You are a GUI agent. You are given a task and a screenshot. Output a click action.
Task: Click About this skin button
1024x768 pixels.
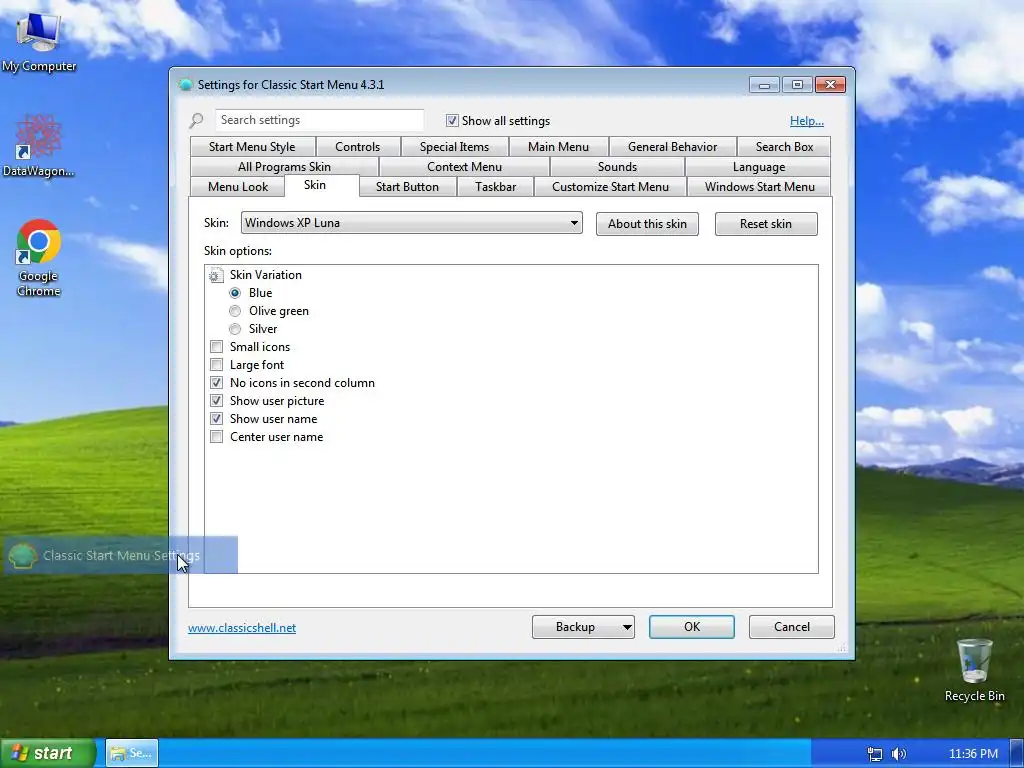pos(647,224)
